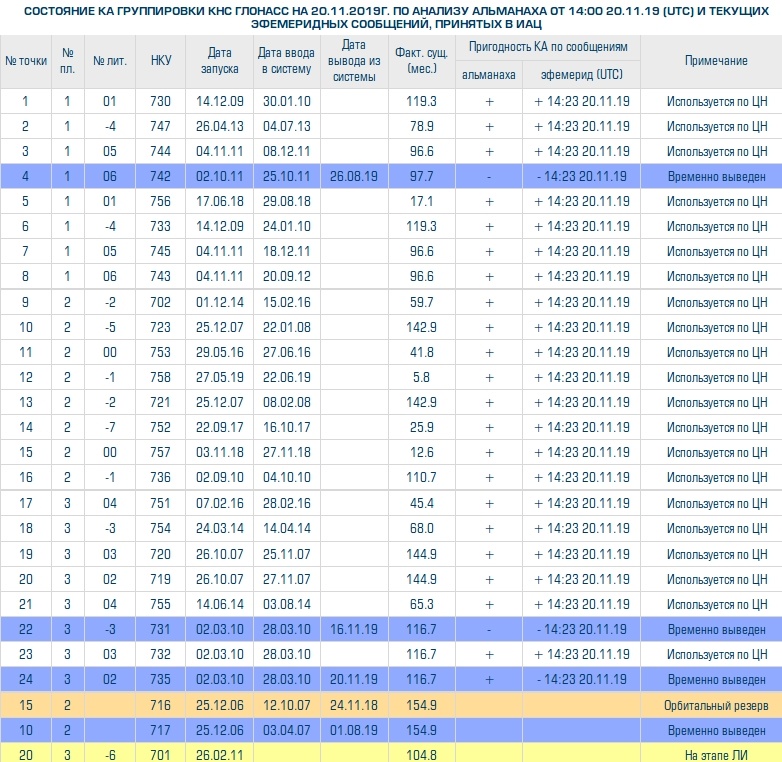Click the 'Дата запуска' column header
Viewport: 782px width, 762px height.
pos(219,61)
